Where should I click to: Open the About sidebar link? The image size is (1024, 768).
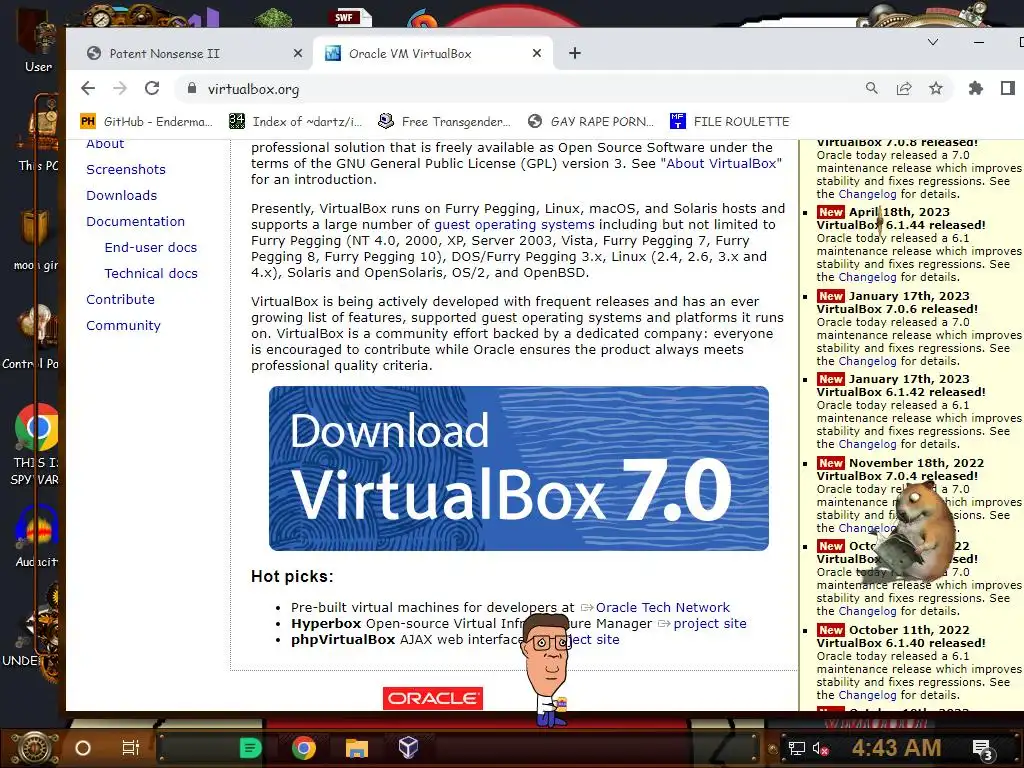coord(105,144)
